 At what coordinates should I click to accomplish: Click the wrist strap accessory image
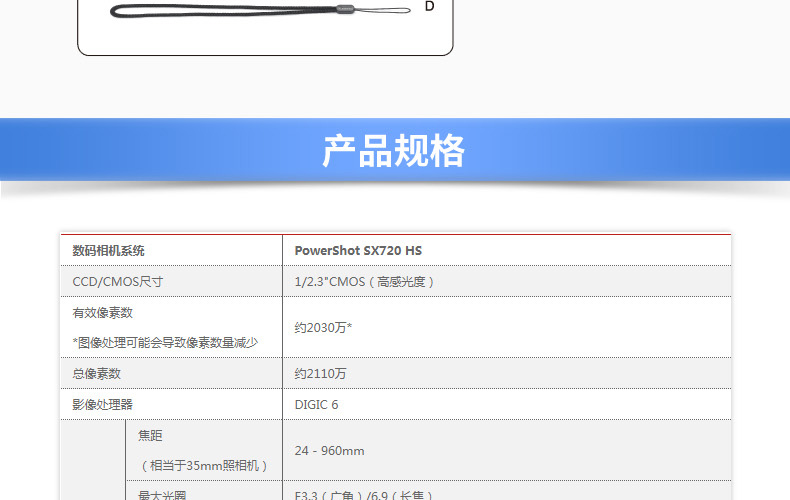click(260, 11)
